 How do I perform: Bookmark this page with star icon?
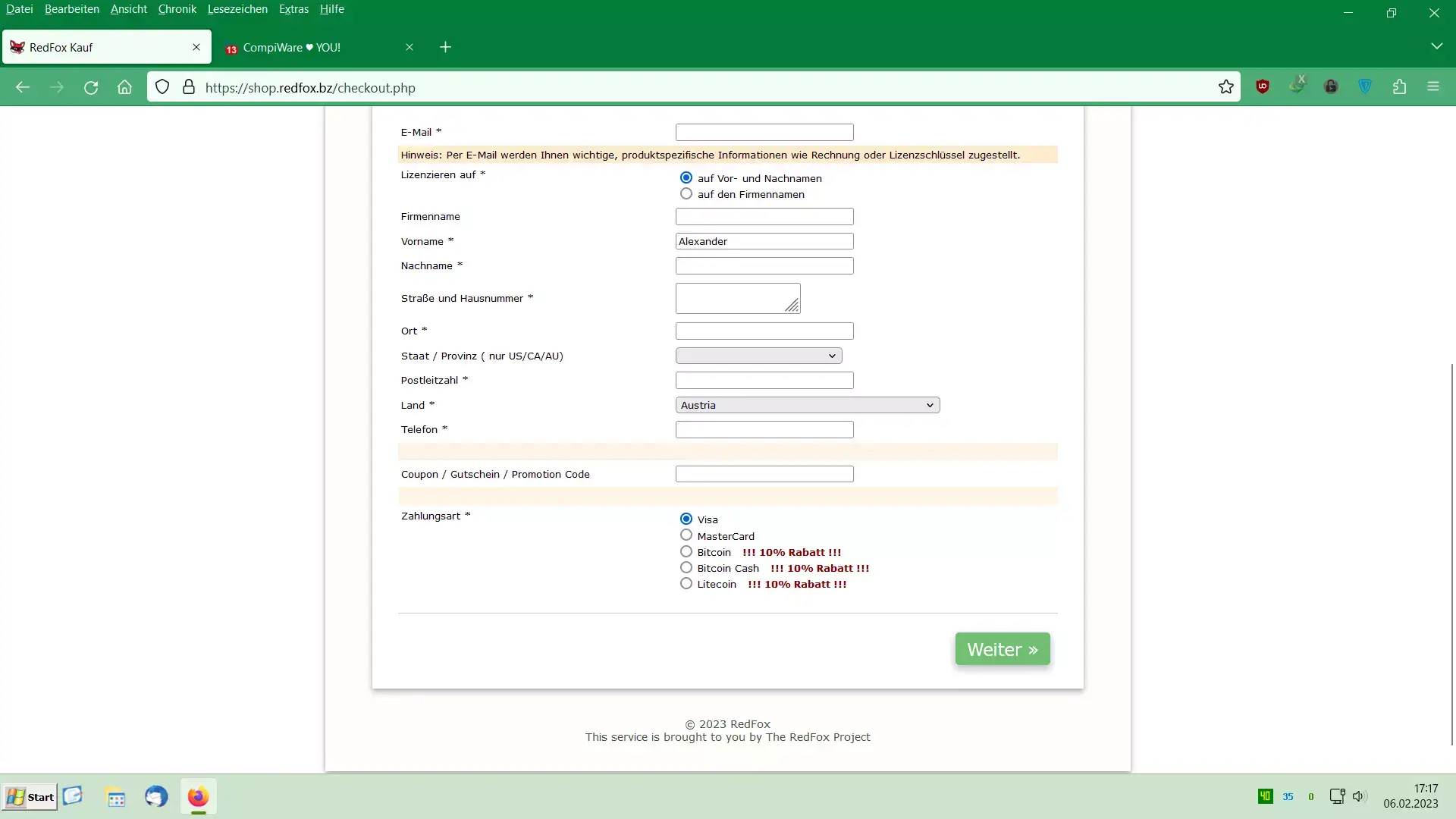(1226, 87)
